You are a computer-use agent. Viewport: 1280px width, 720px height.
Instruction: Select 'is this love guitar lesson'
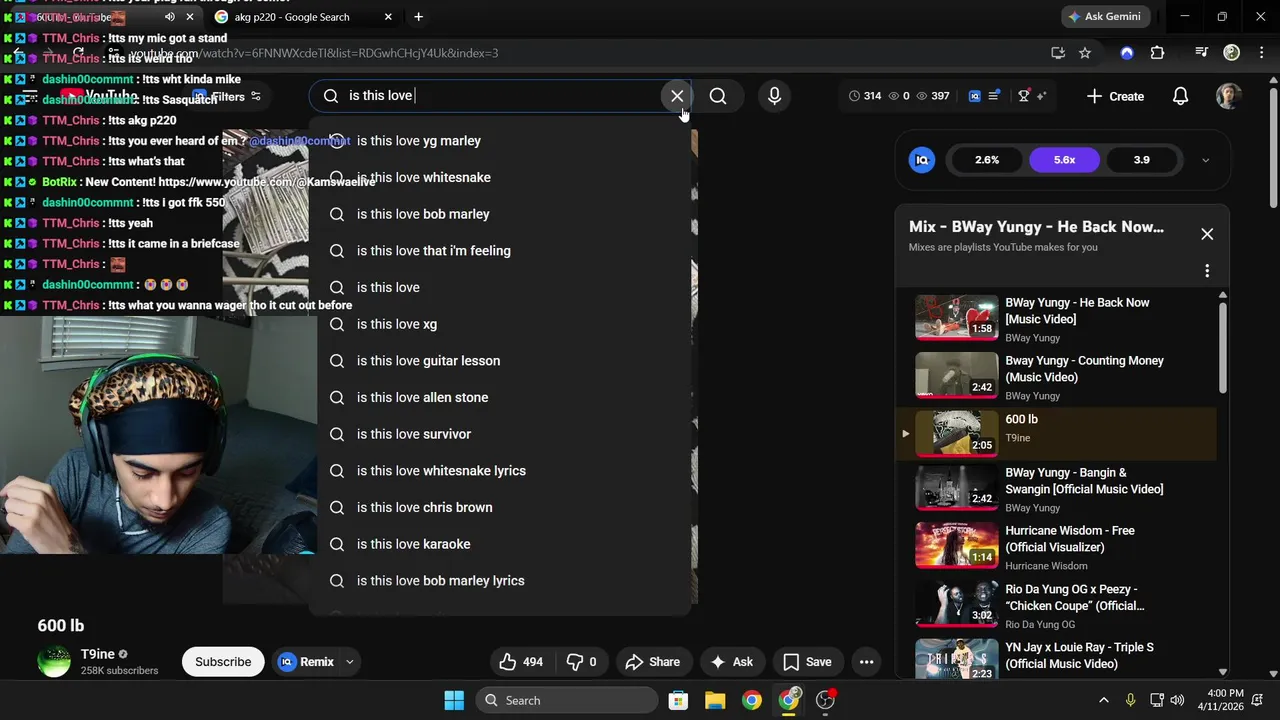click(500, 361)
